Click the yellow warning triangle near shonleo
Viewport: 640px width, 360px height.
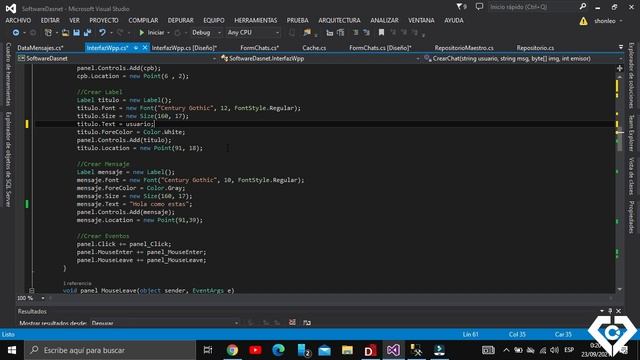583,21
